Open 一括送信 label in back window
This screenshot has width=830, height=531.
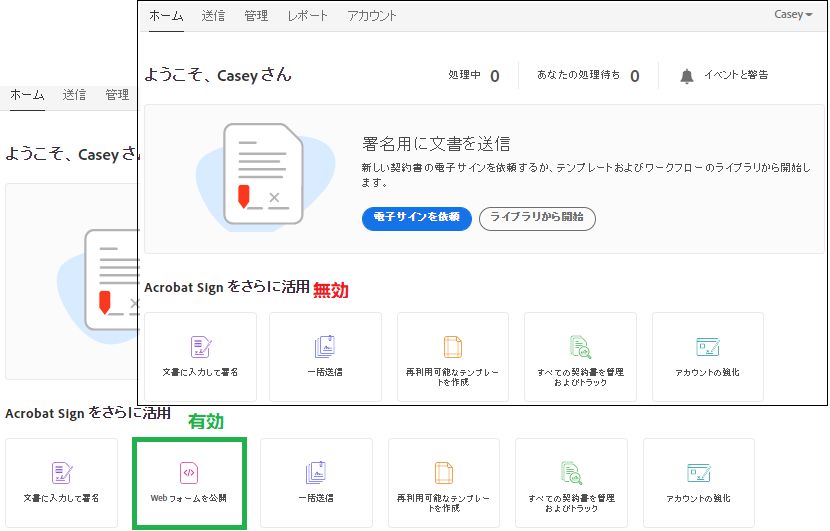(316, 498)
